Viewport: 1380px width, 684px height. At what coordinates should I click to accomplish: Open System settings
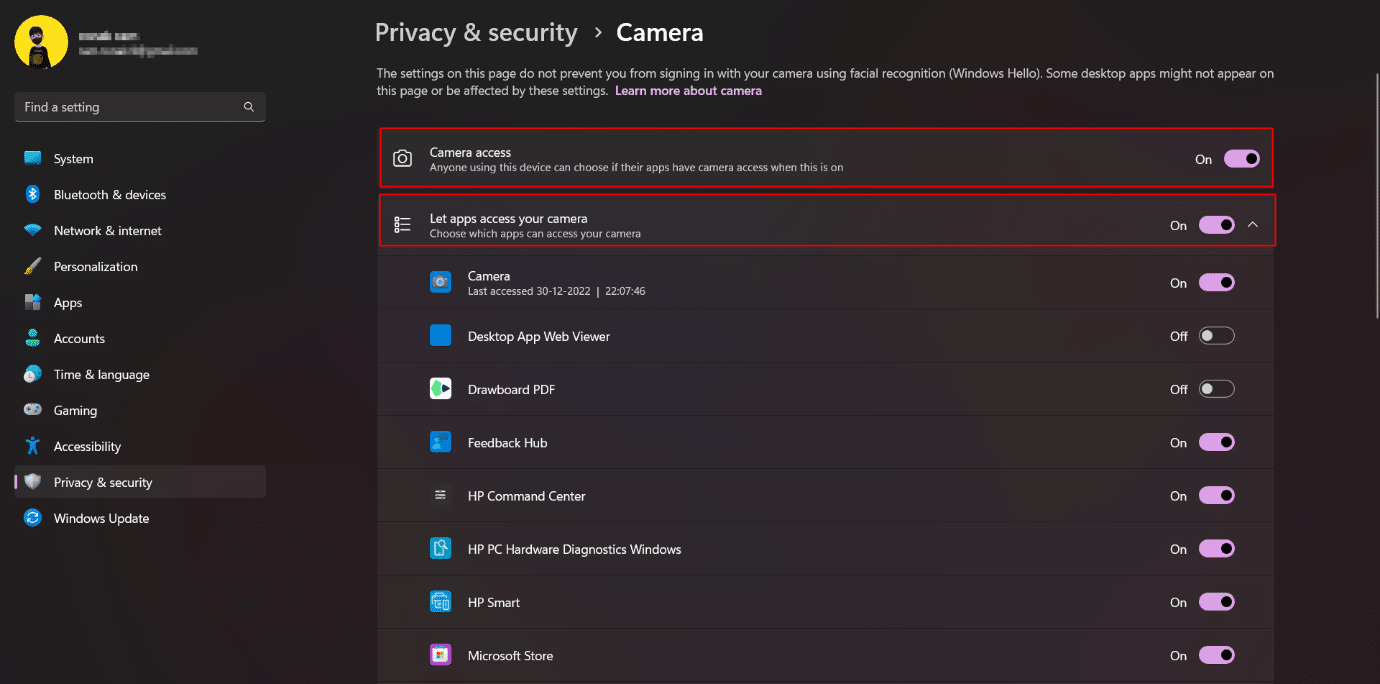140,159
